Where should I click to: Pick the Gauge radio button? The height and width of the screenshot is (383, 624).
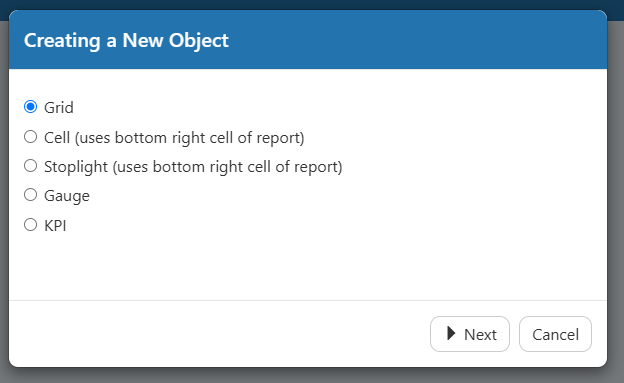pyautogui.click(x=31, y=195)
